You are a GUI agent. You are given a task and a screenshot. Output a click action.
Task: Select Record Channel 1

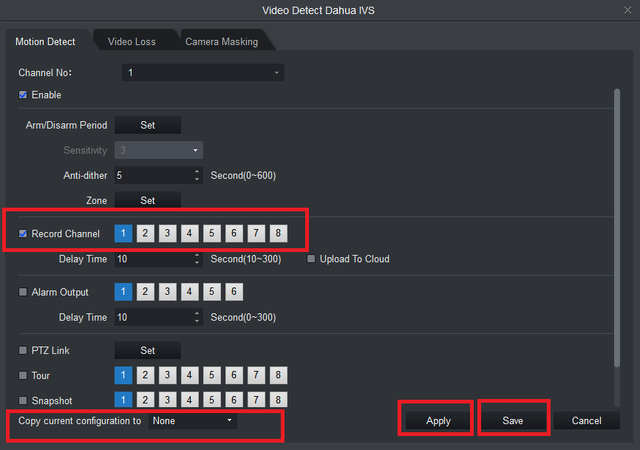pyautogui.click(x=123, y=233)
